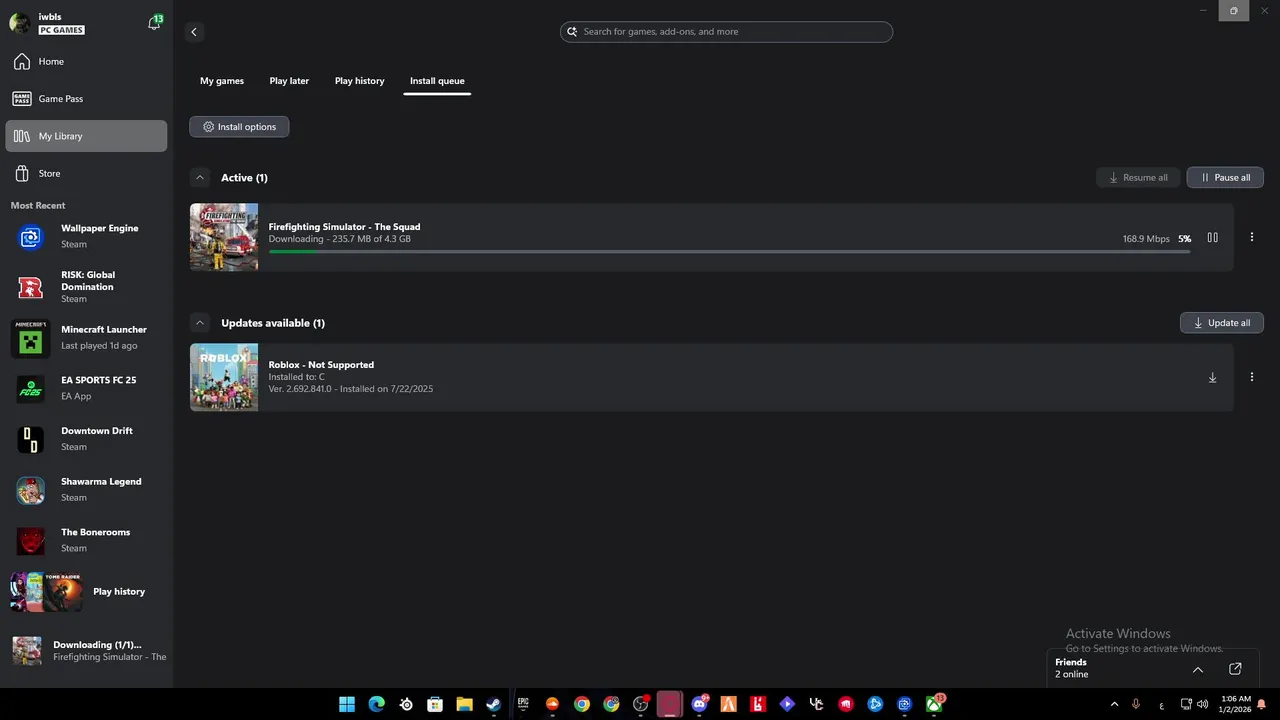
Task: Click the Pause all button
Action: (x=1225, y=177)
